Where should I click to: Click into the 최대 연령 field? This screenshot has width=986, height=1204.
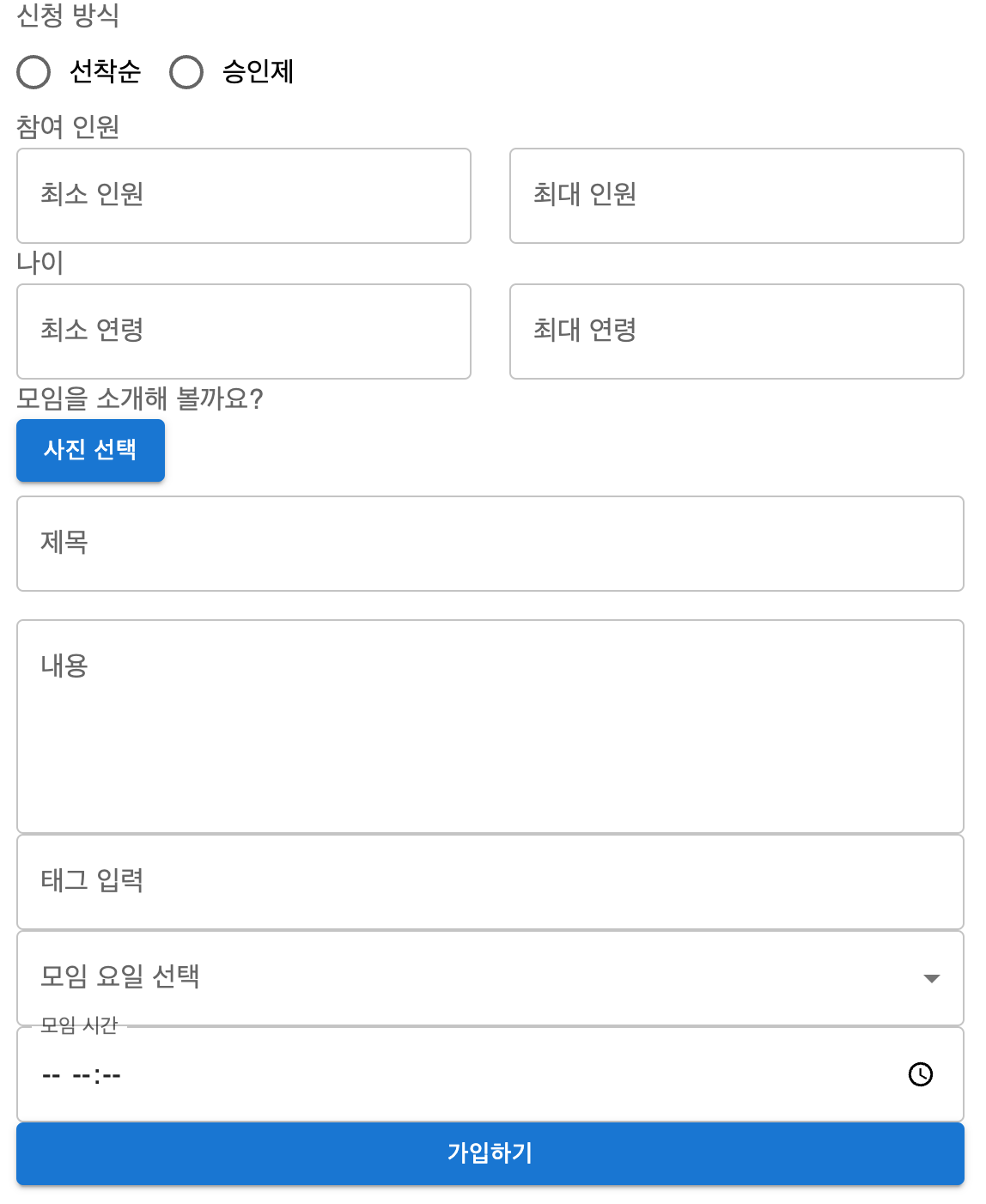pos(737,331)
